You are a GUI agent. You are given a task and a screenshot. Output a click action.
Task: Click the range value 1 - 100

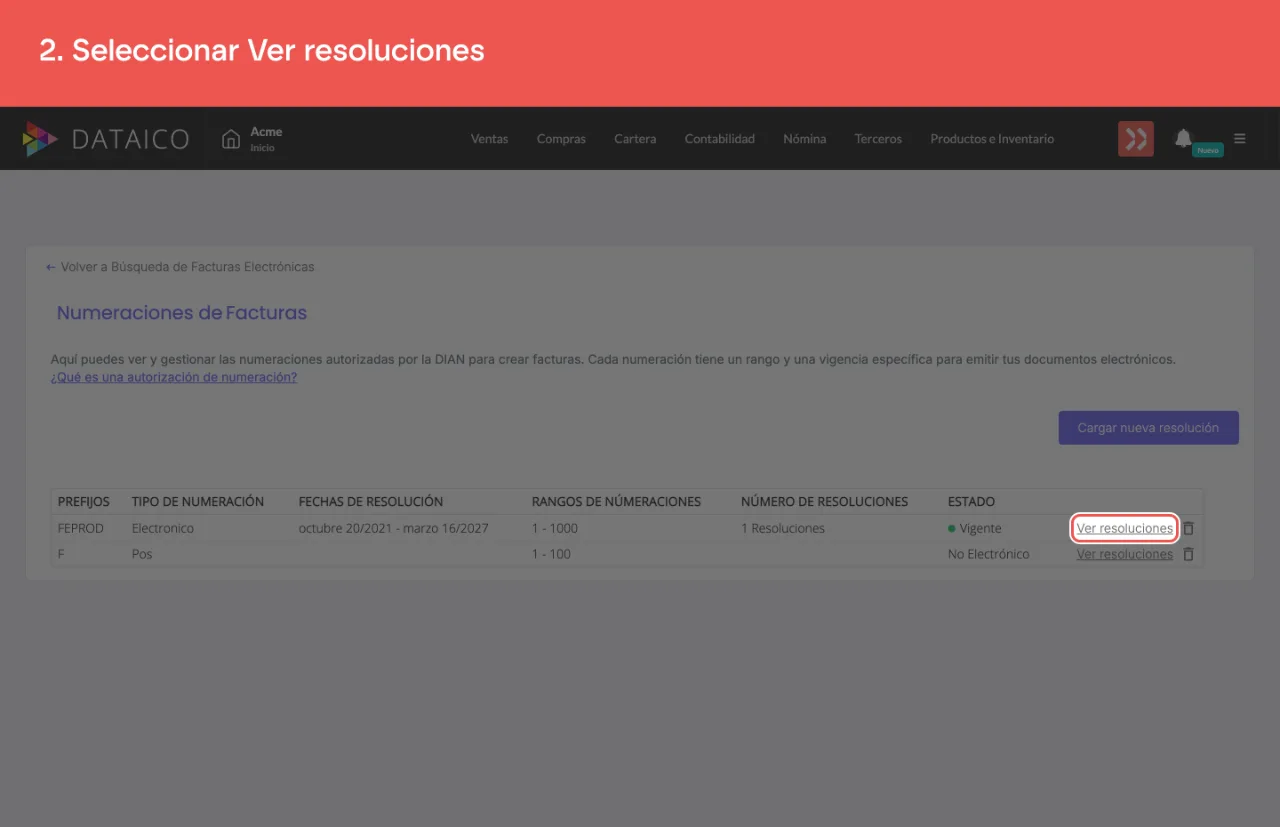551,554
